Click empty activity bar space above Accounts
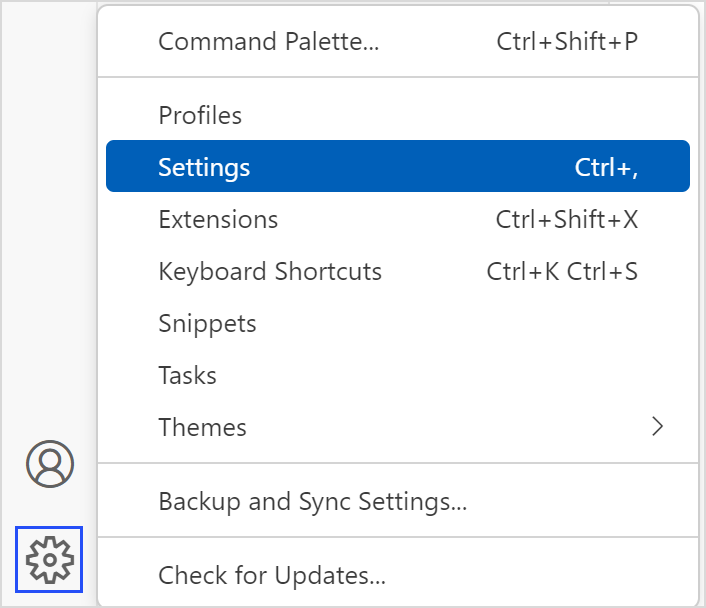 [50, 250]
